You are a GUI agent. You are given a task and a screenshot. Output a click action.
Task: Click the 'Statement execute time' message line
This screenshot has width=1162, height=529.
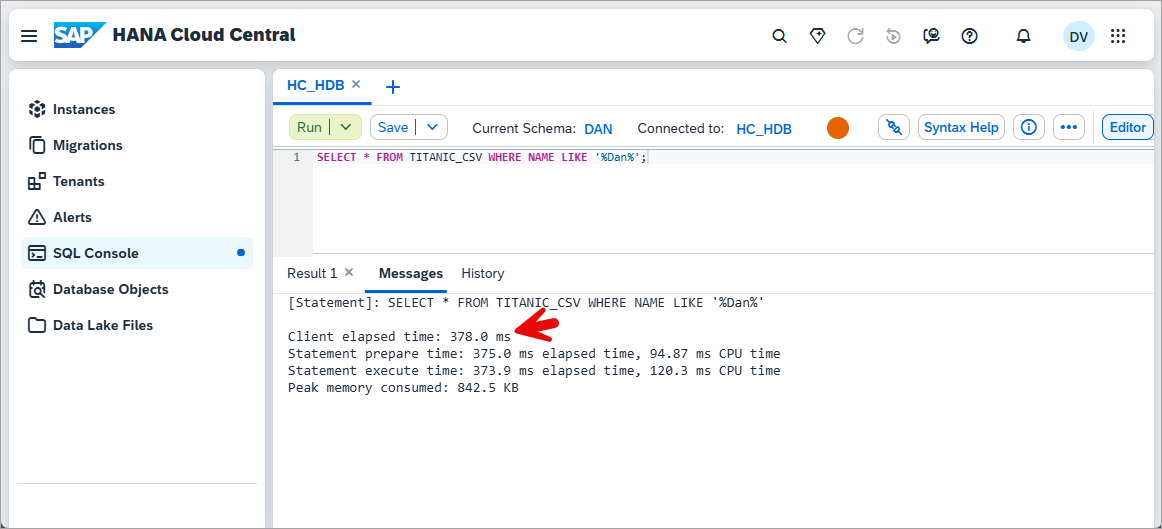[x=534, y=370]
